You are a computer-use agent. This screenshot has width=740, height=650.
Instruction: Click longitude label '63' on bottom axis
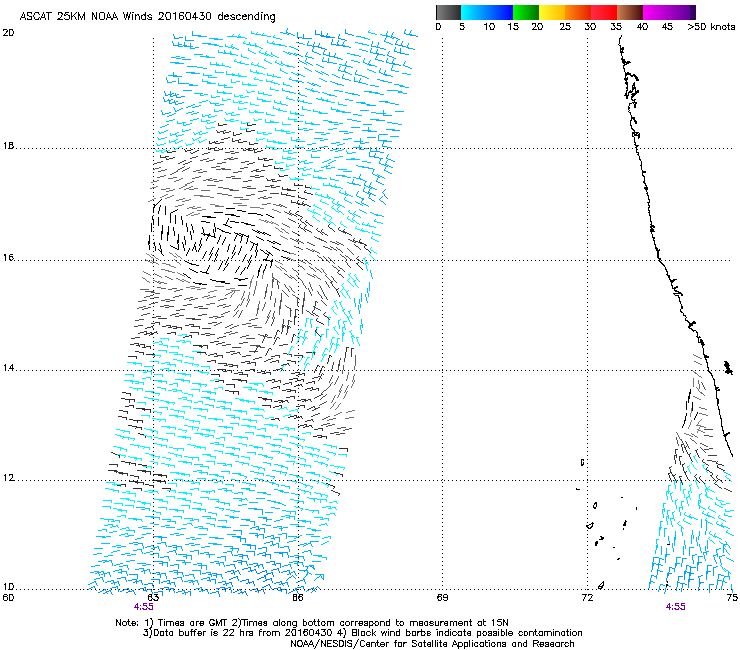[x=152, y=598]
